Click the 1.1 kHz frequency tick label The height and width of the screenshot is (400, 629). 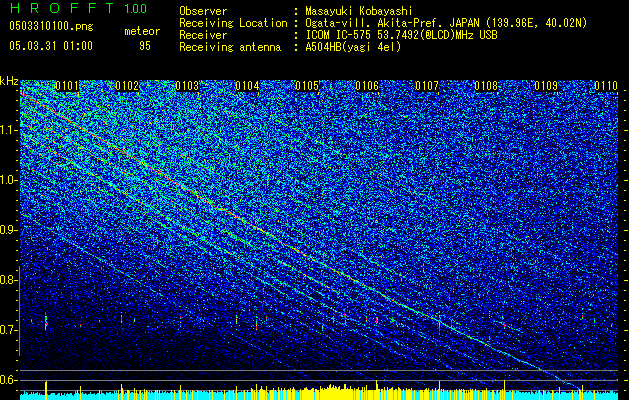click(x=9, y=130)
